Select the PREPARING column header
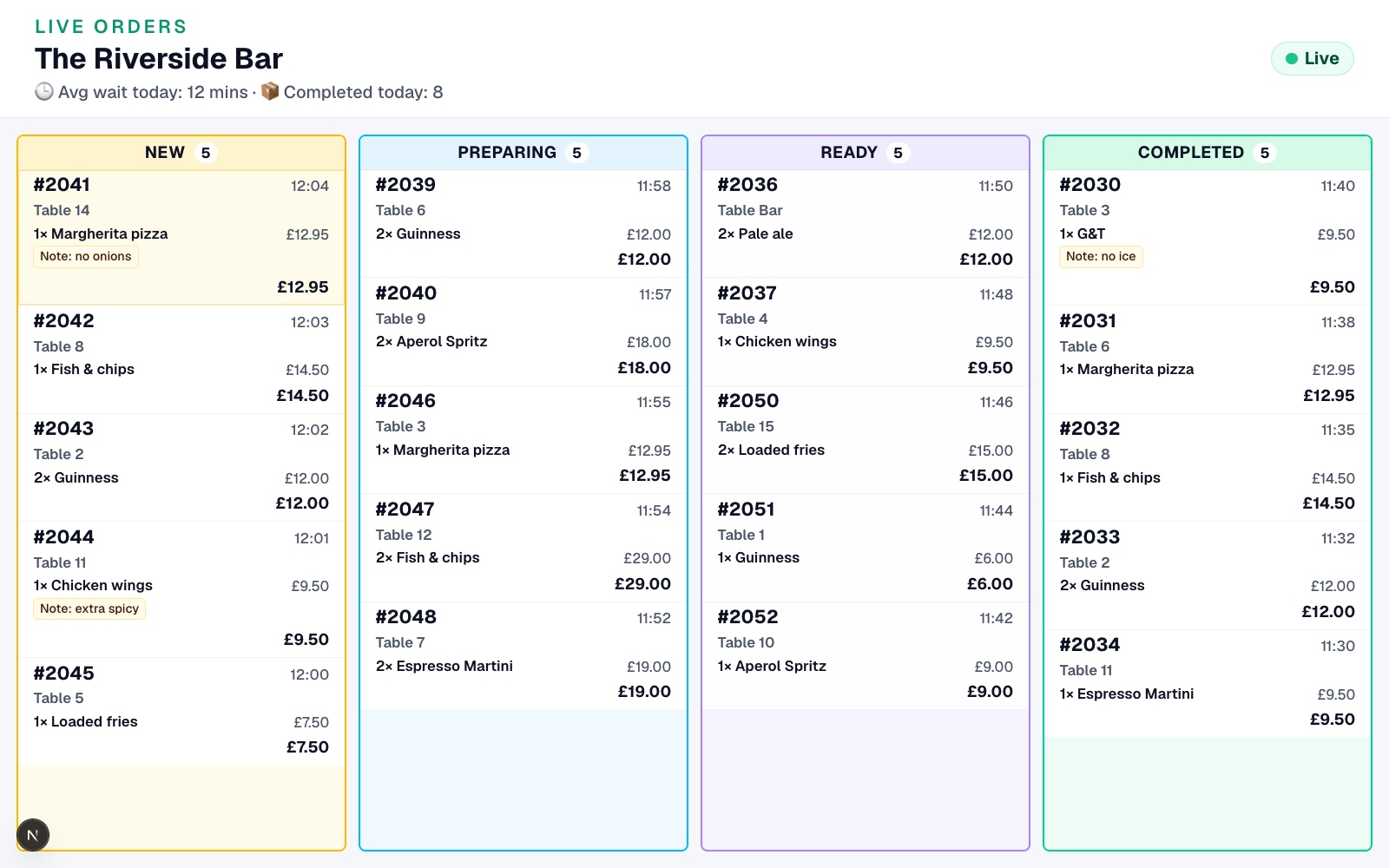The width and height of the screenshot is (1389, 868). (x=523, y=153)
